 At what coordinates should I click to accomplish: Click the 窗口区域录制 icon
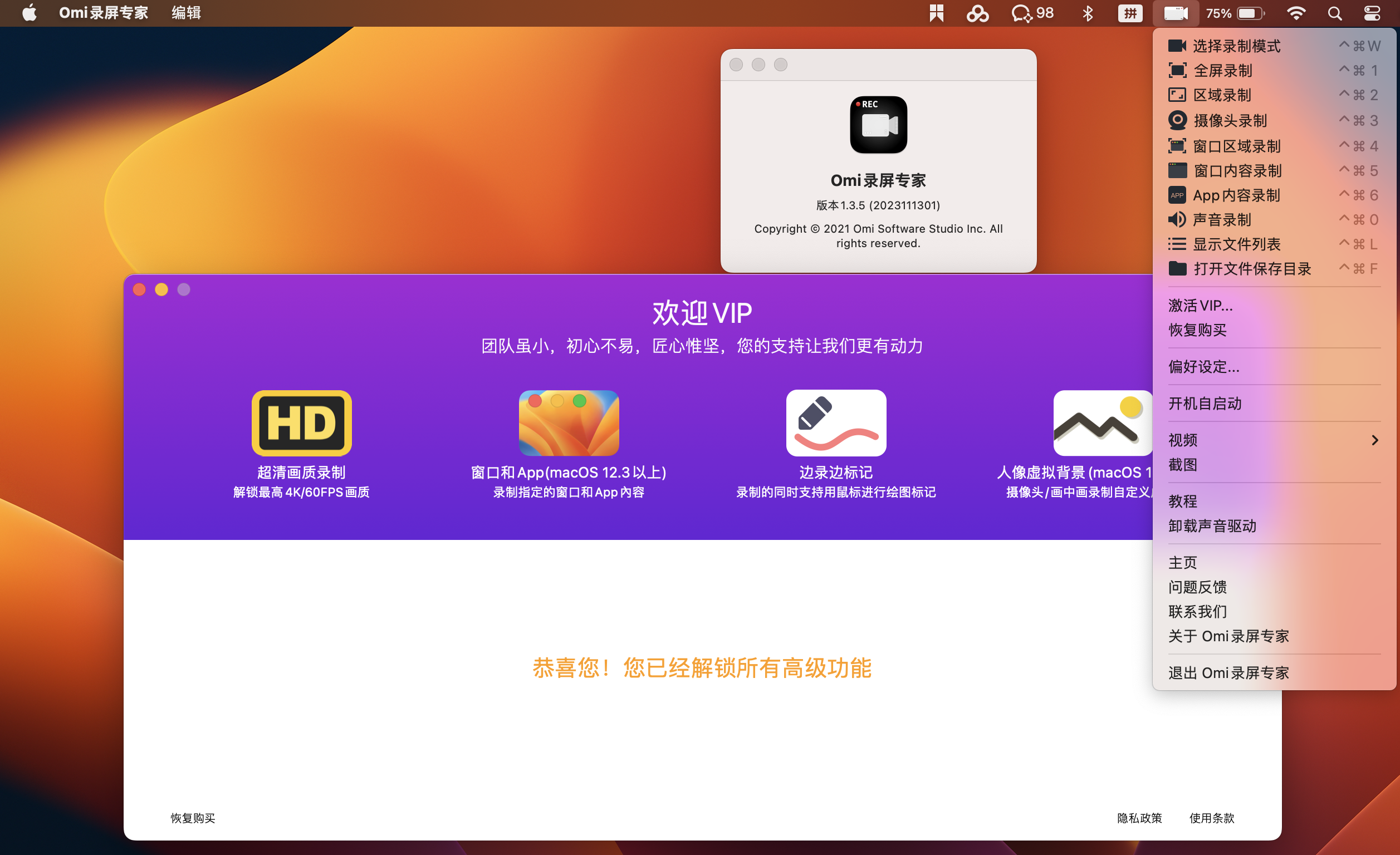click(x=1177, y=146)
